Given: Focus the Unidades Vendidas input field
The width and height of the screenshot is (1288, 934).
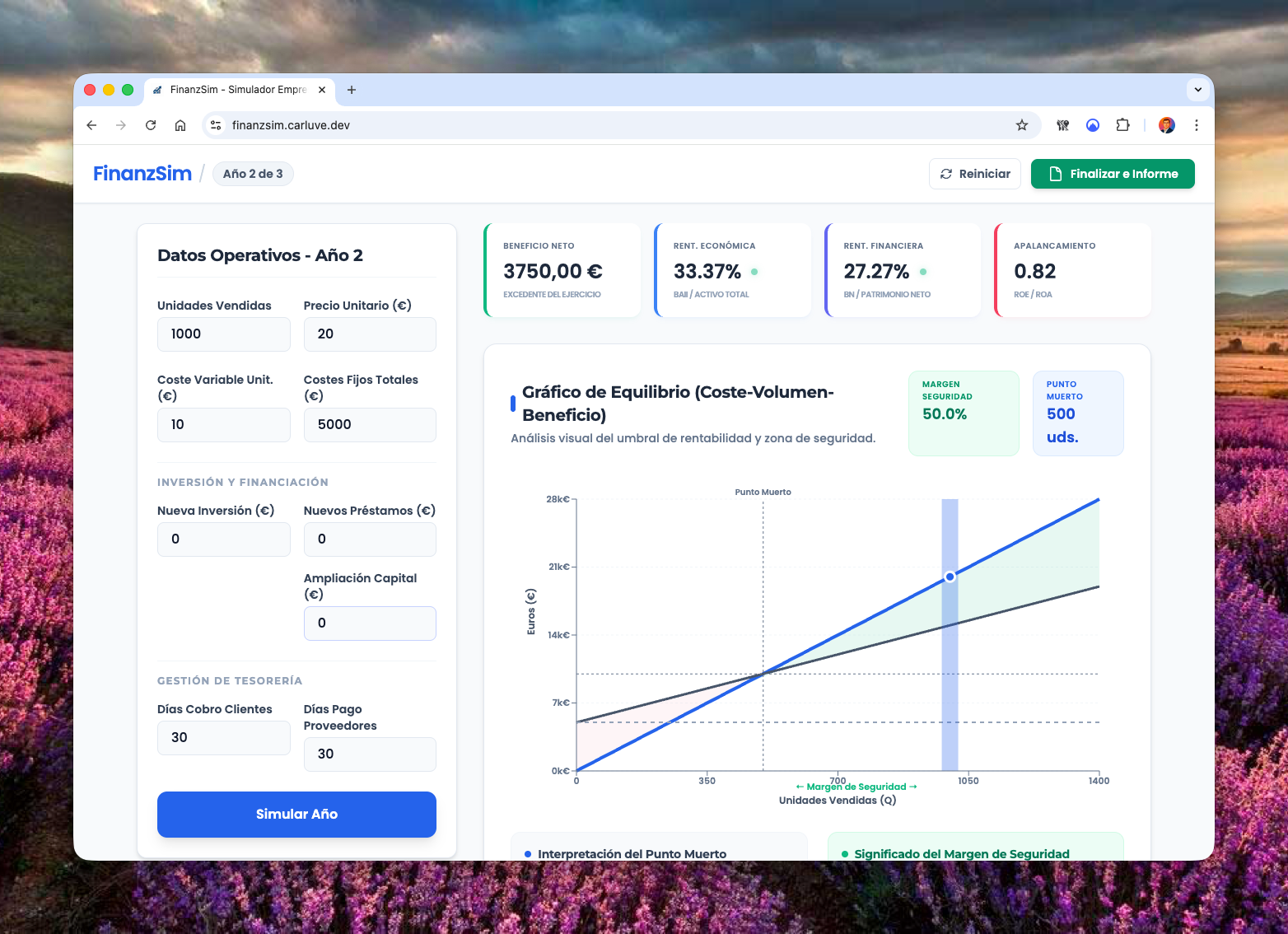Looking at the screenshot, I should tap(223, 334).
